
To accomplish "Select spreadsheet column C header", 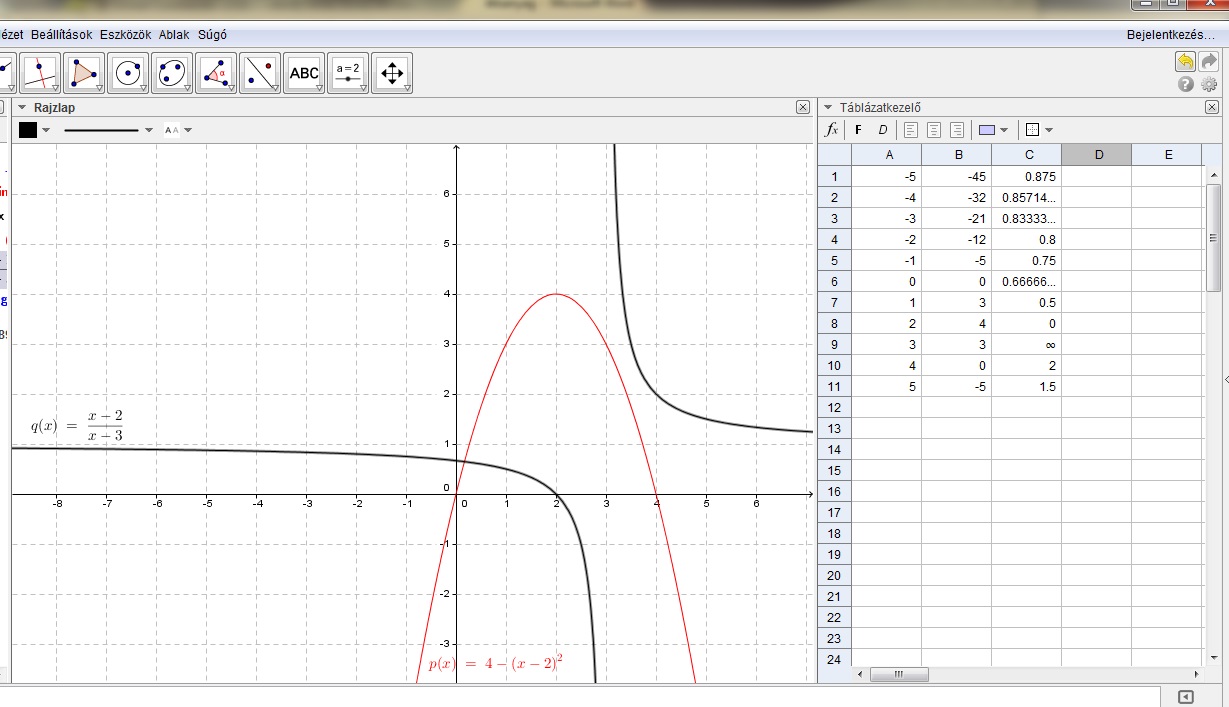I will point(1027,155).
